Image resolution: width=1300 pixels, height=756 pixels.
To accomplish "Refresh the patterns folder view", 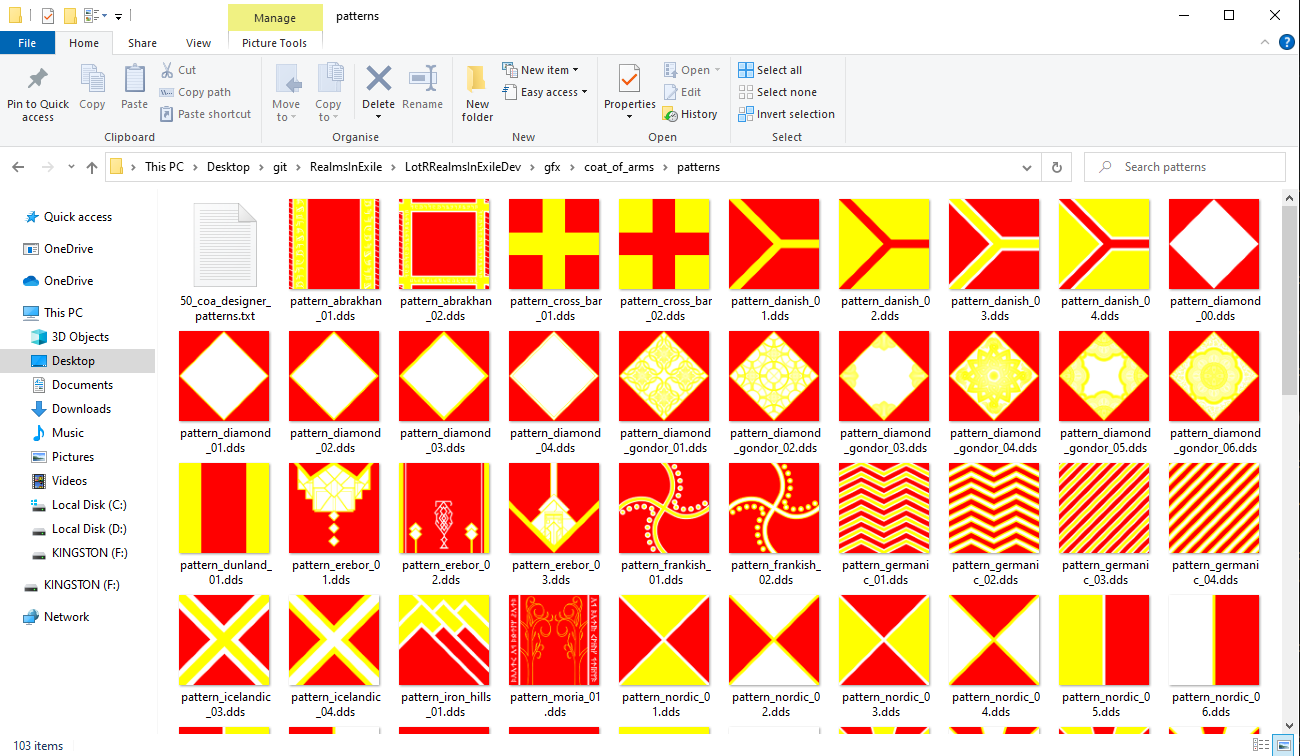I will pyautogui.click(x=1056, y=167).
